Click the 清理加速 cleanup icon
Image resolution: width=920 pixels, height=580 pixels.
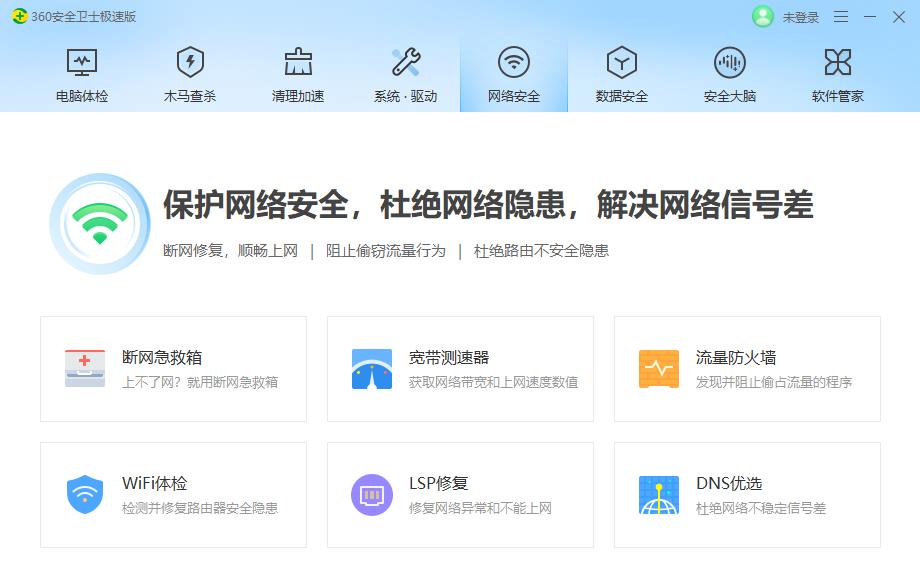click(x=300, y=60)
